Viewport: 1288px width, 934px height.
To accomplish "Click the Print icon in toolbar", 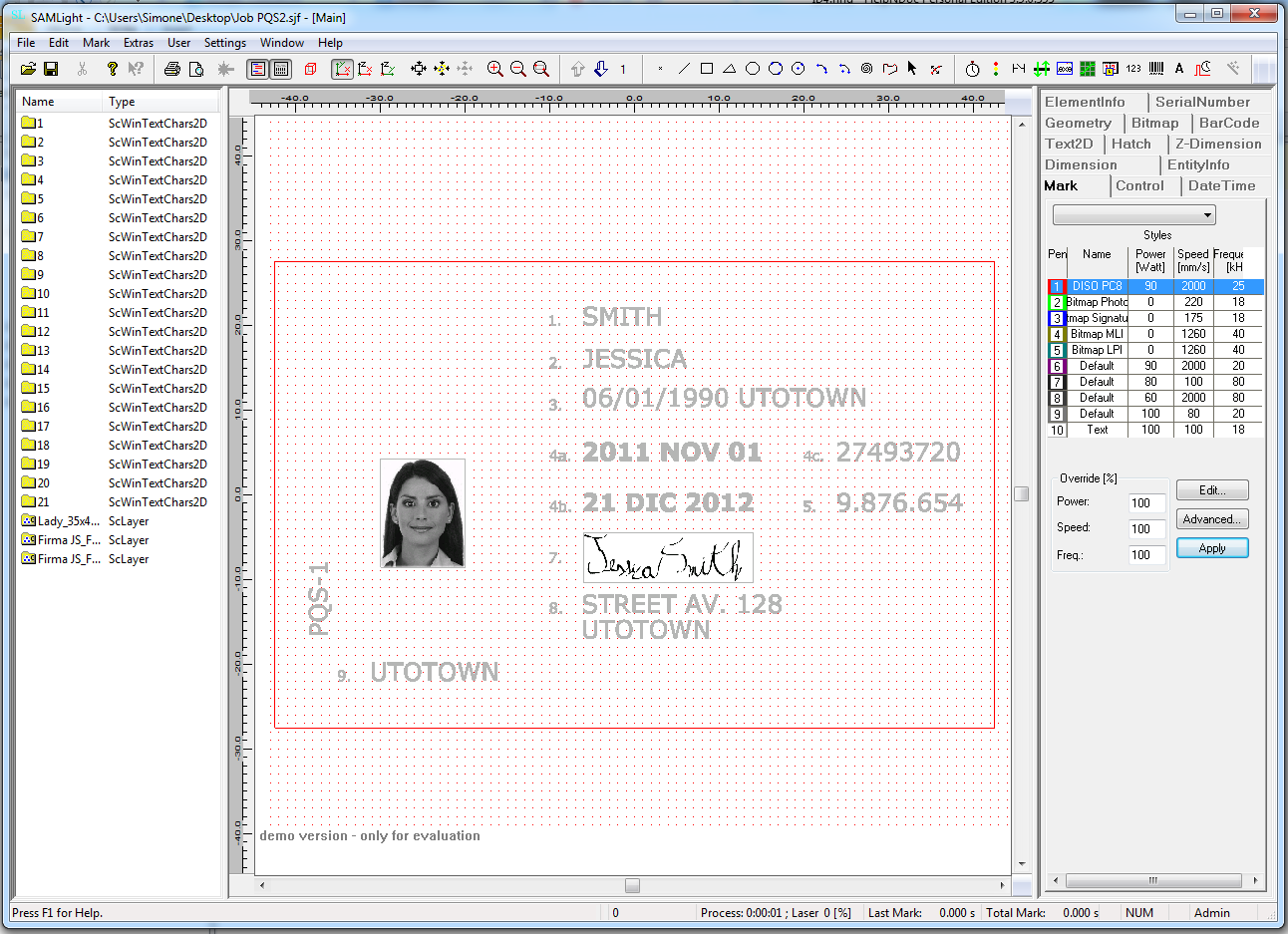I will pos(172,69).
